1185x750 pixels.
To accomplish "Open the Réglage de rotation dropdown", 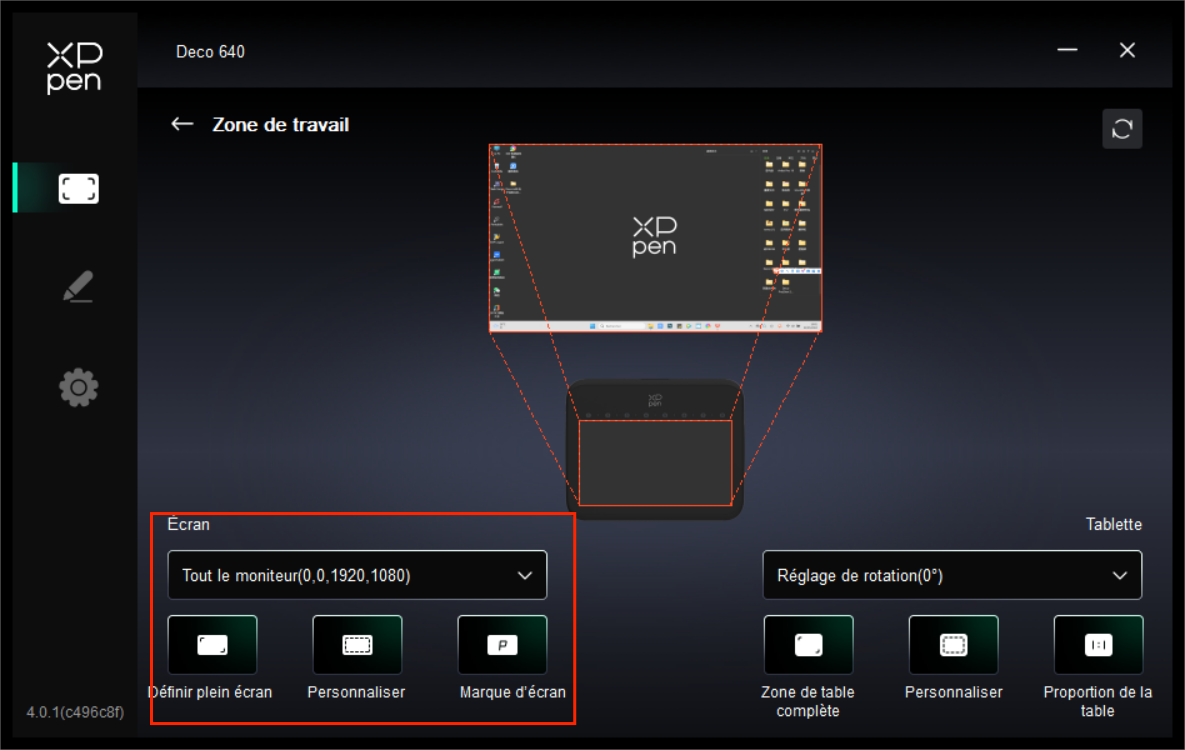I will pos(952,575).
